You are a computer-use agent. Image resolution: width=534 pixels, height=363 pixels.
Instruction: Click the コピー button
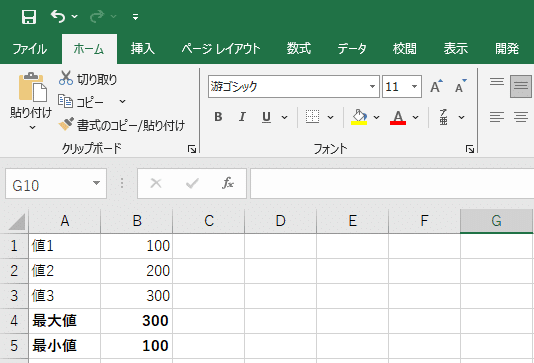tap(81, 102)
